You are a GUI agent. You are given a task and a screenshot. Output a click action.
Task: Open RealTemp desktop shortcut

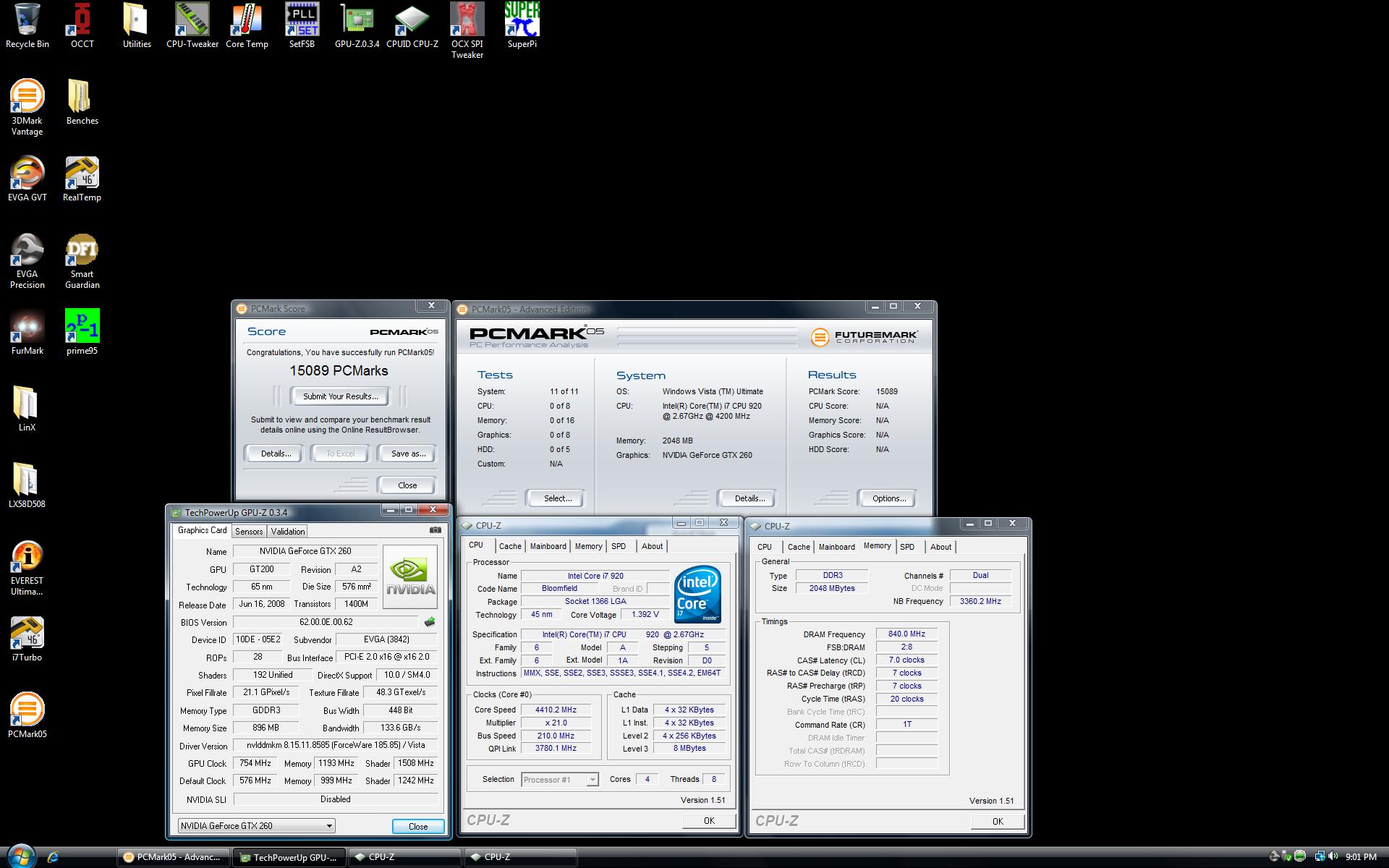point(82,179)
